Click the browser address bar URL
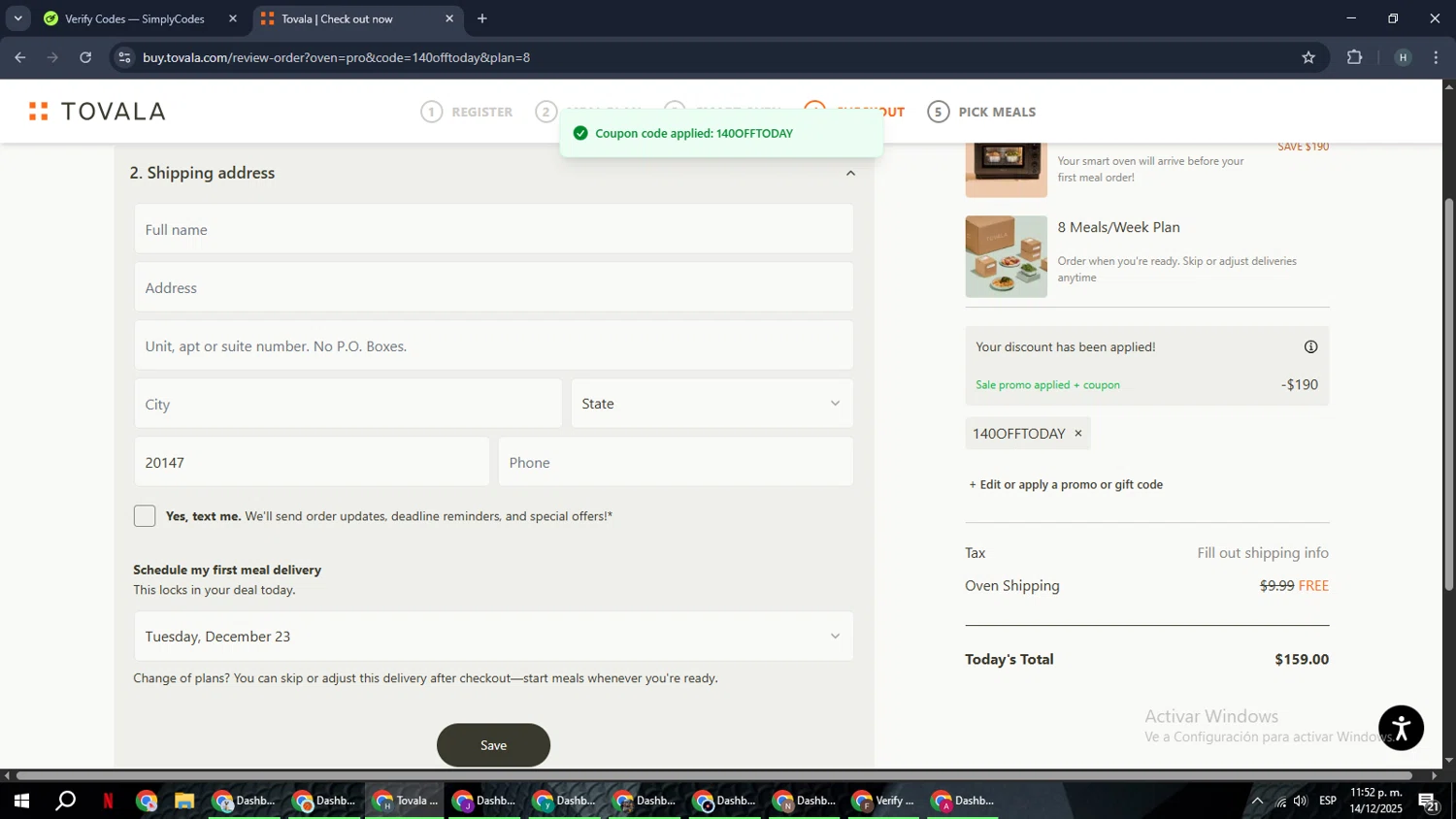The height and width of the screenshot is (819, 1456). tap(336, 57)
